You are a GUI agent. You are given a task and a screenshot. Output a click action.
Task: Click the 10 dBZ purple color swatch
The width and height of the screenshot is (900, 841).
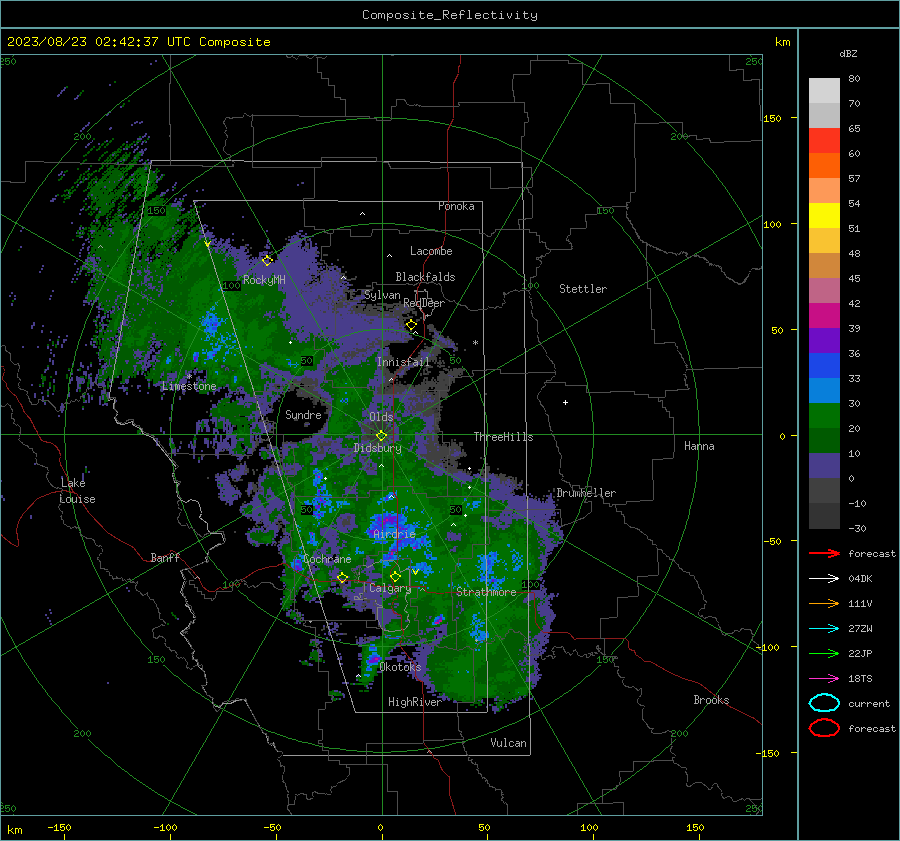[x=824, y=466]
